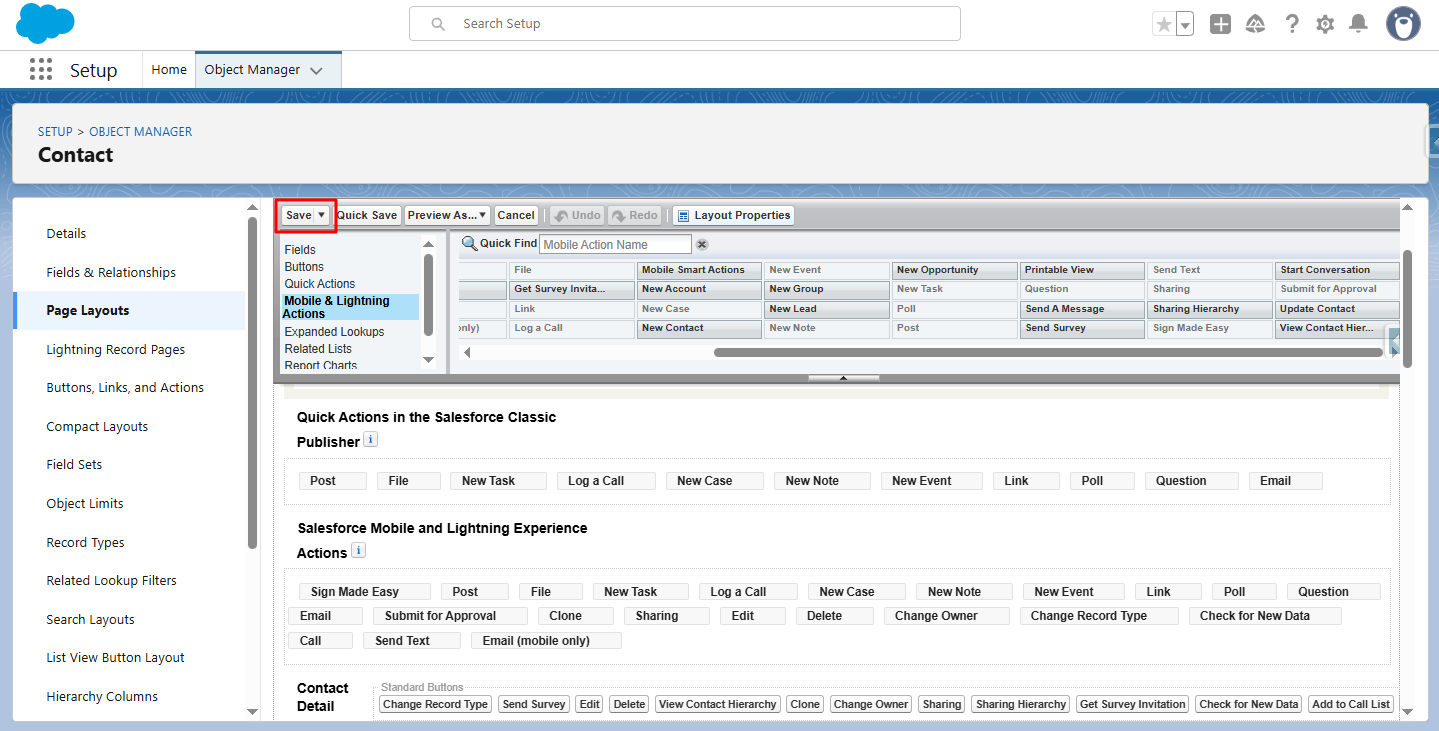
Task: Expand the favorites list dropdown arrow
Action: (1185, 25)
